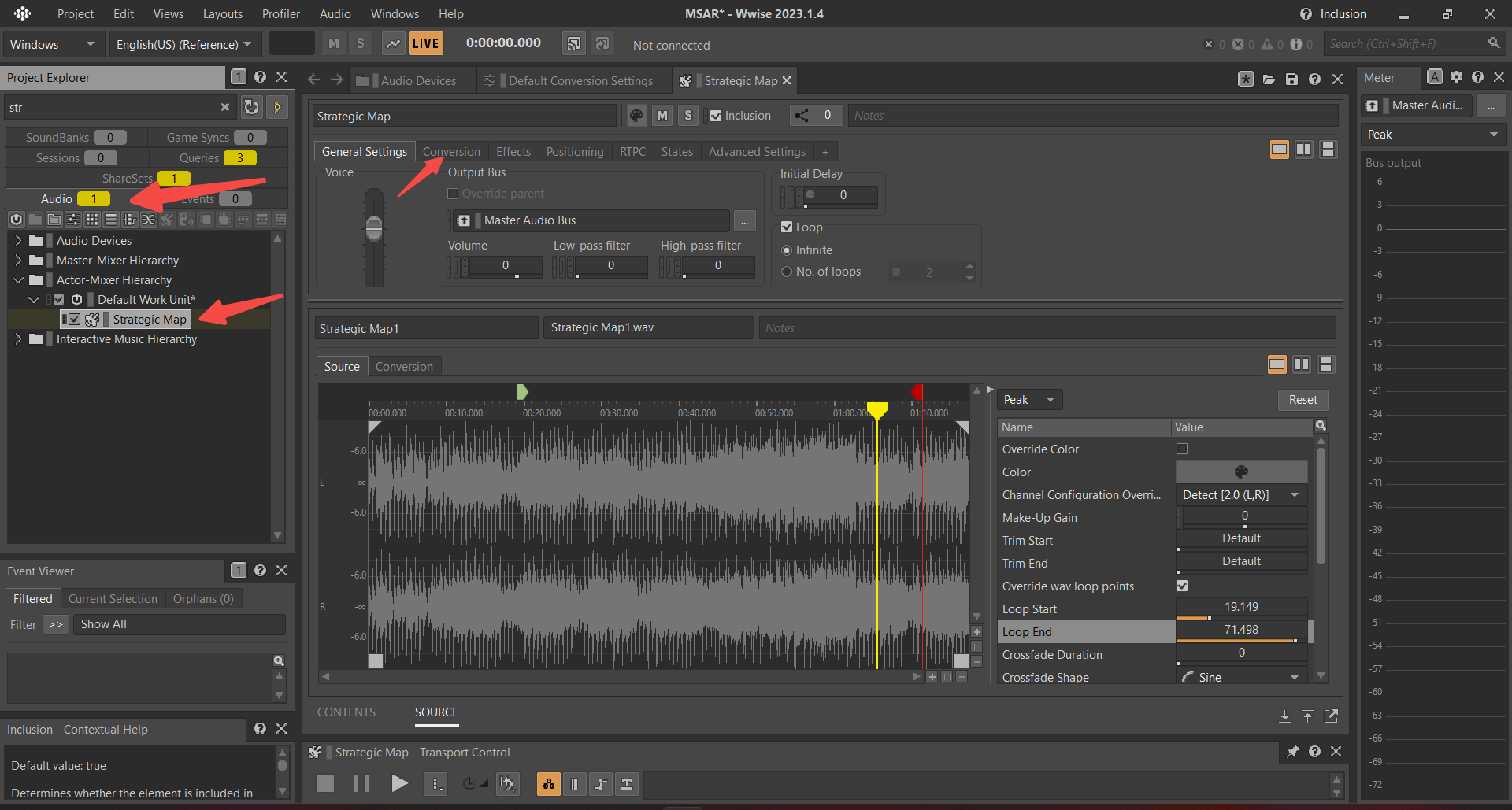Start playback in the Transport Control
The image size is (1512, 810).
point(399,783)
